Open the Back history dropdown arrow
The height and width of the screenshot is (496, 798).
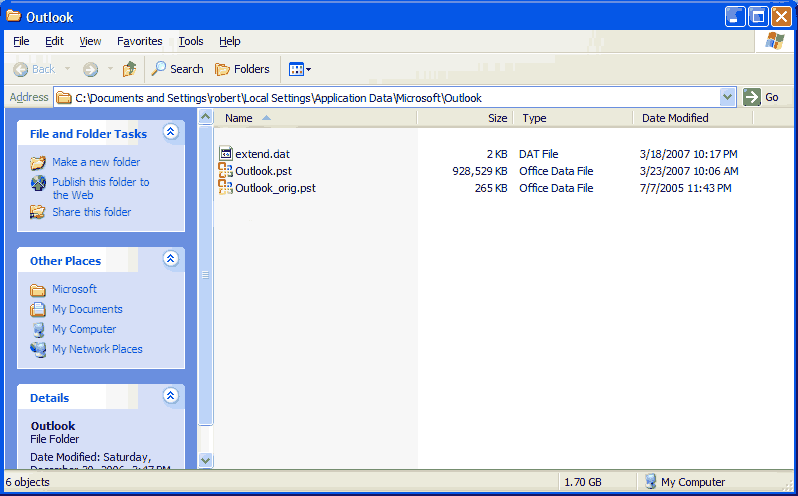coord(67,69)
